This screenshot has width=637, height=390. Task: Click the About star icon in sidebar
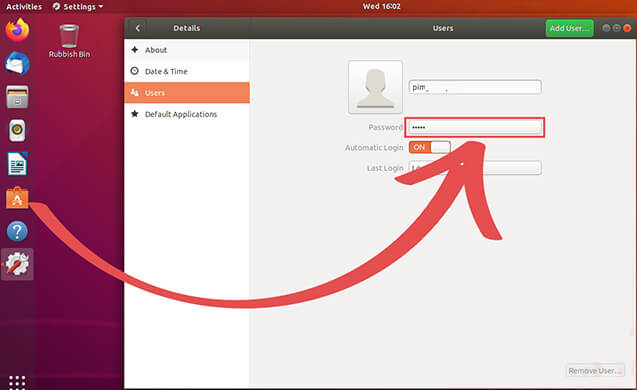pyautogui.click(x=135, y=50)
